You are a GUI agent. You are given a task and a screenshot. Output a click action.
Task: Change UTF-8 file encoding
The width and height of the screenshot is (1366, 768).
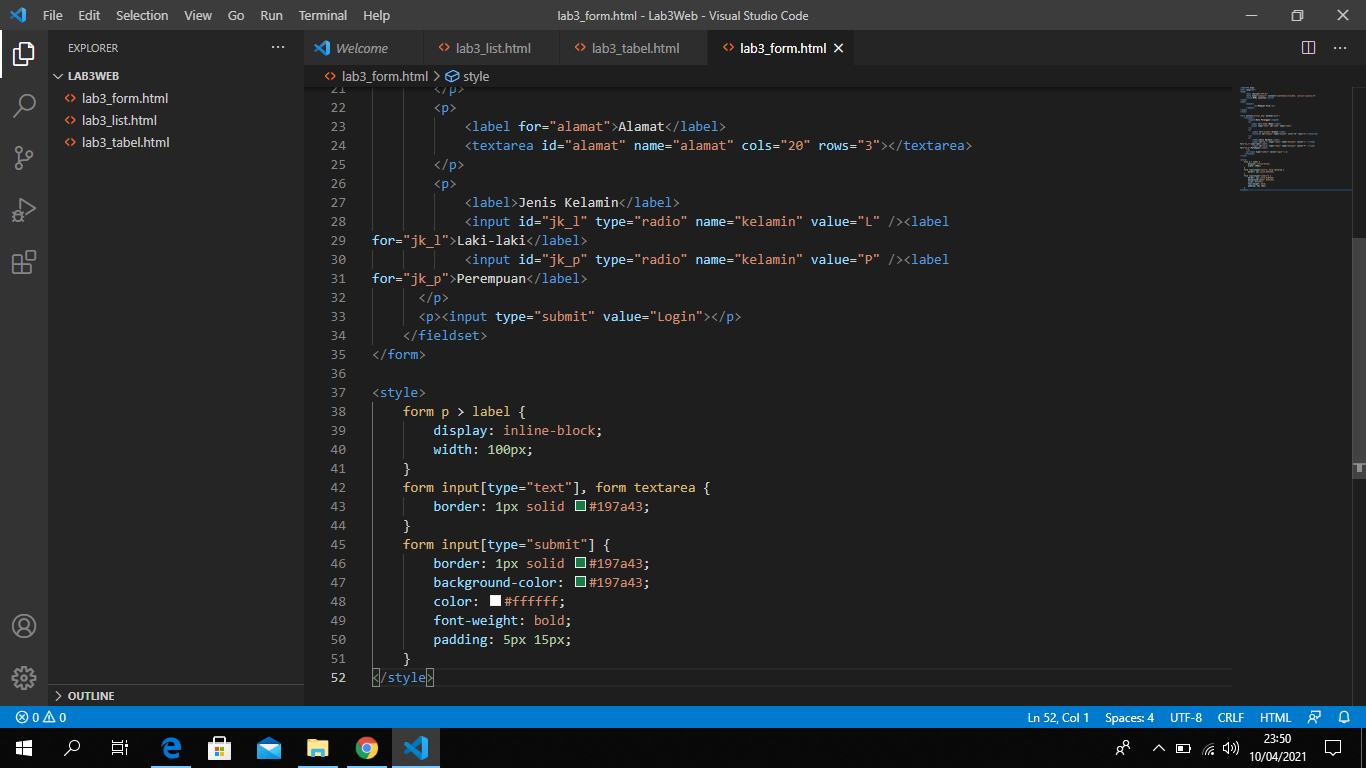click(x=1186, y=717)
